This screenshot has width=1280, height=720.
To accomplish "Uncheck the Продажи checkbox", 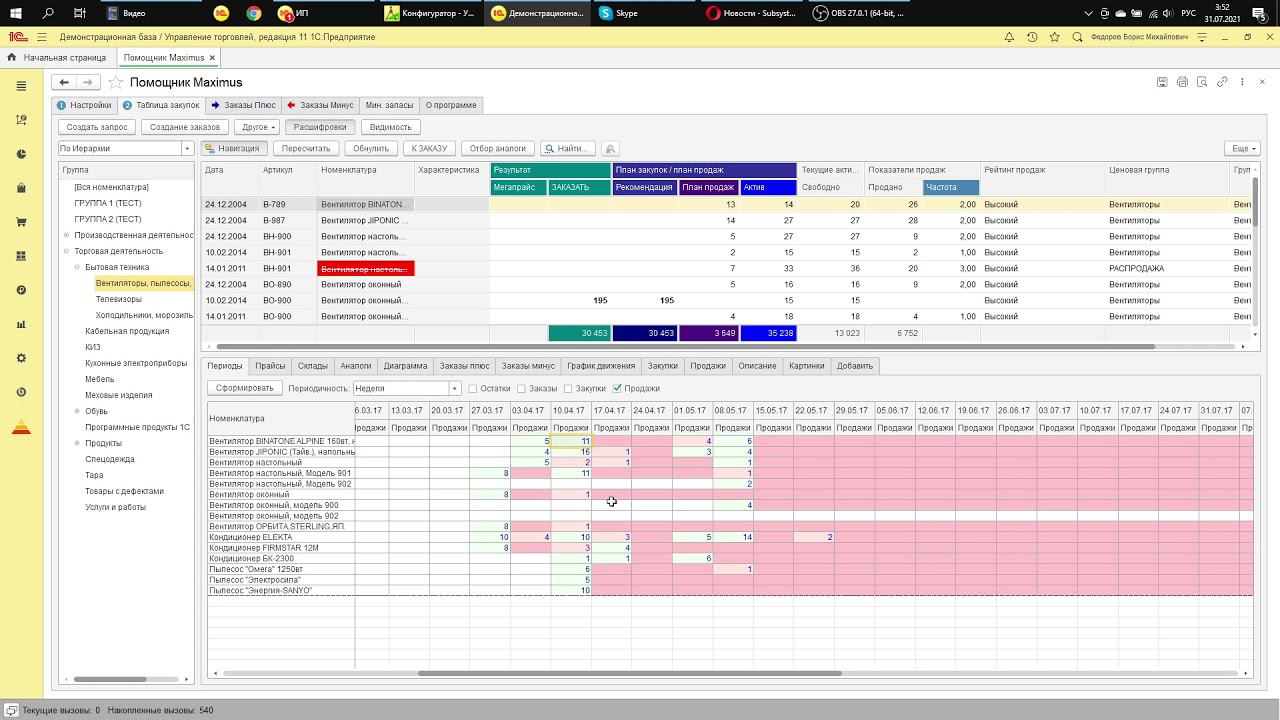I will tap(617, 389).
